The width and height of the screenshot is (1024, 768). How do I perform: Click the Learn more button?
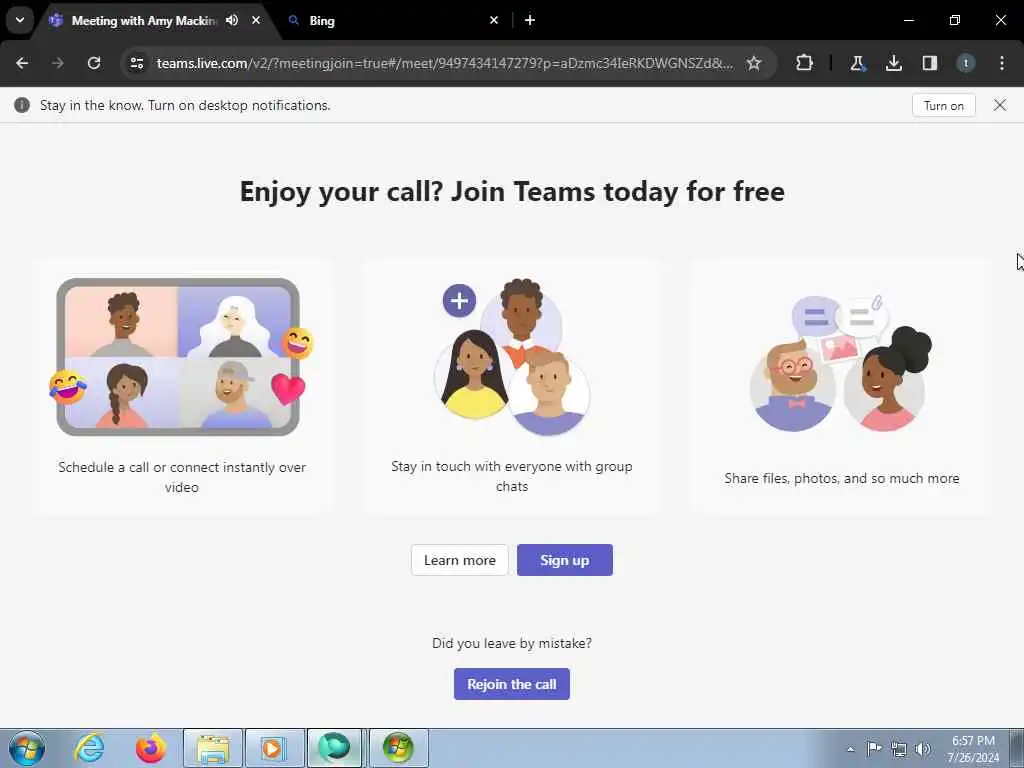click(460, 560)
